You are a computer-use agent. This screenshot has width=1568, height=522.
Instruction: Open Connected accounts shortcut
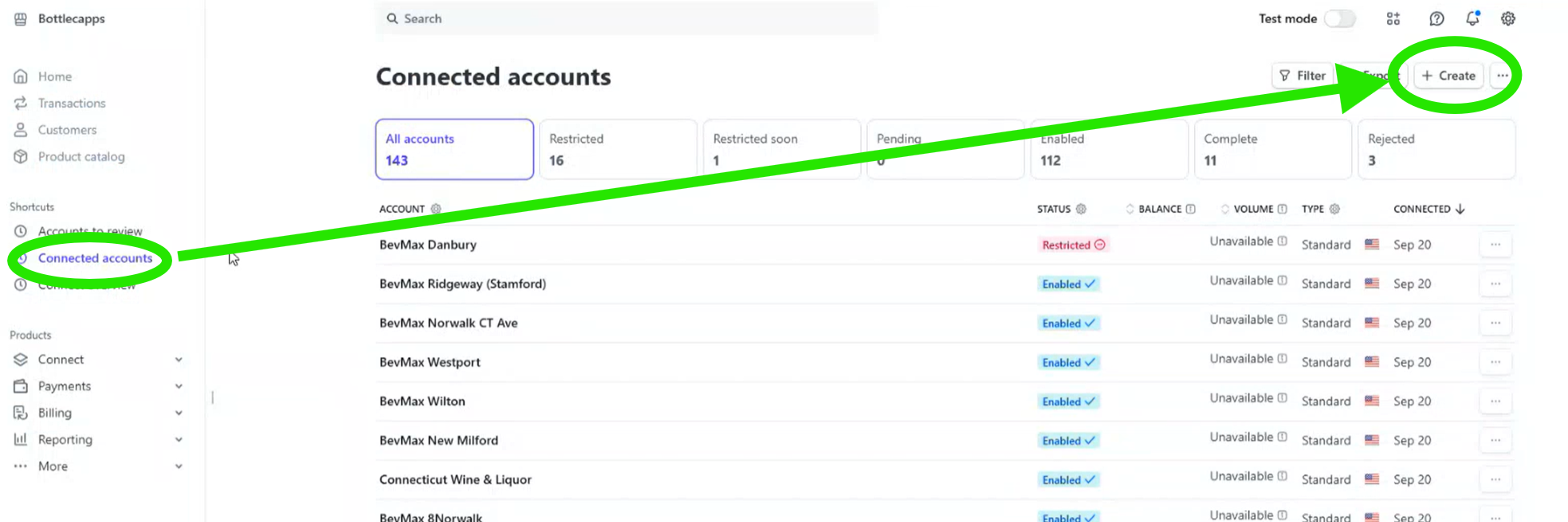tap(95, 258)
